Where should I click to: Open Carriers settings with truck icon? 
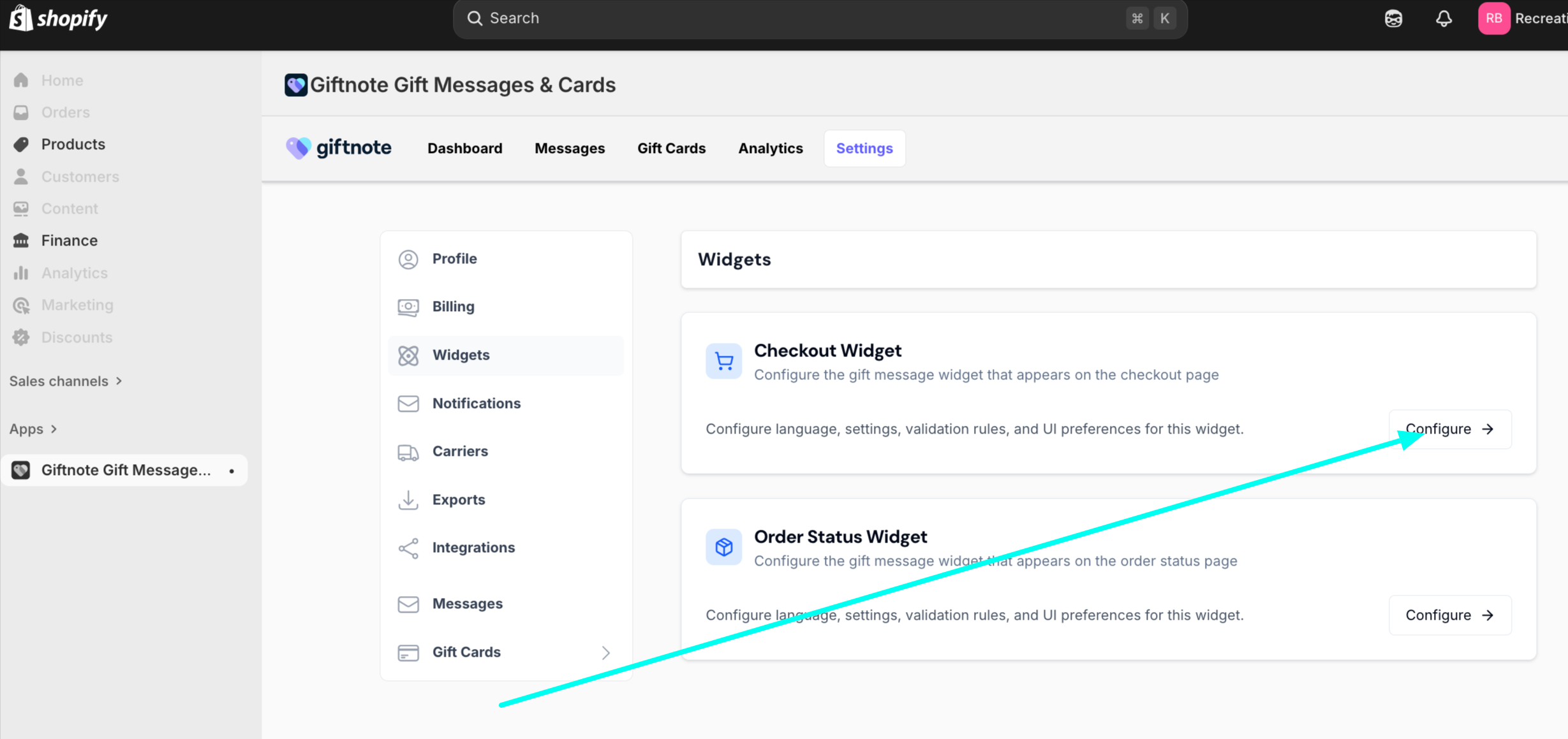(x=459, y=451)
